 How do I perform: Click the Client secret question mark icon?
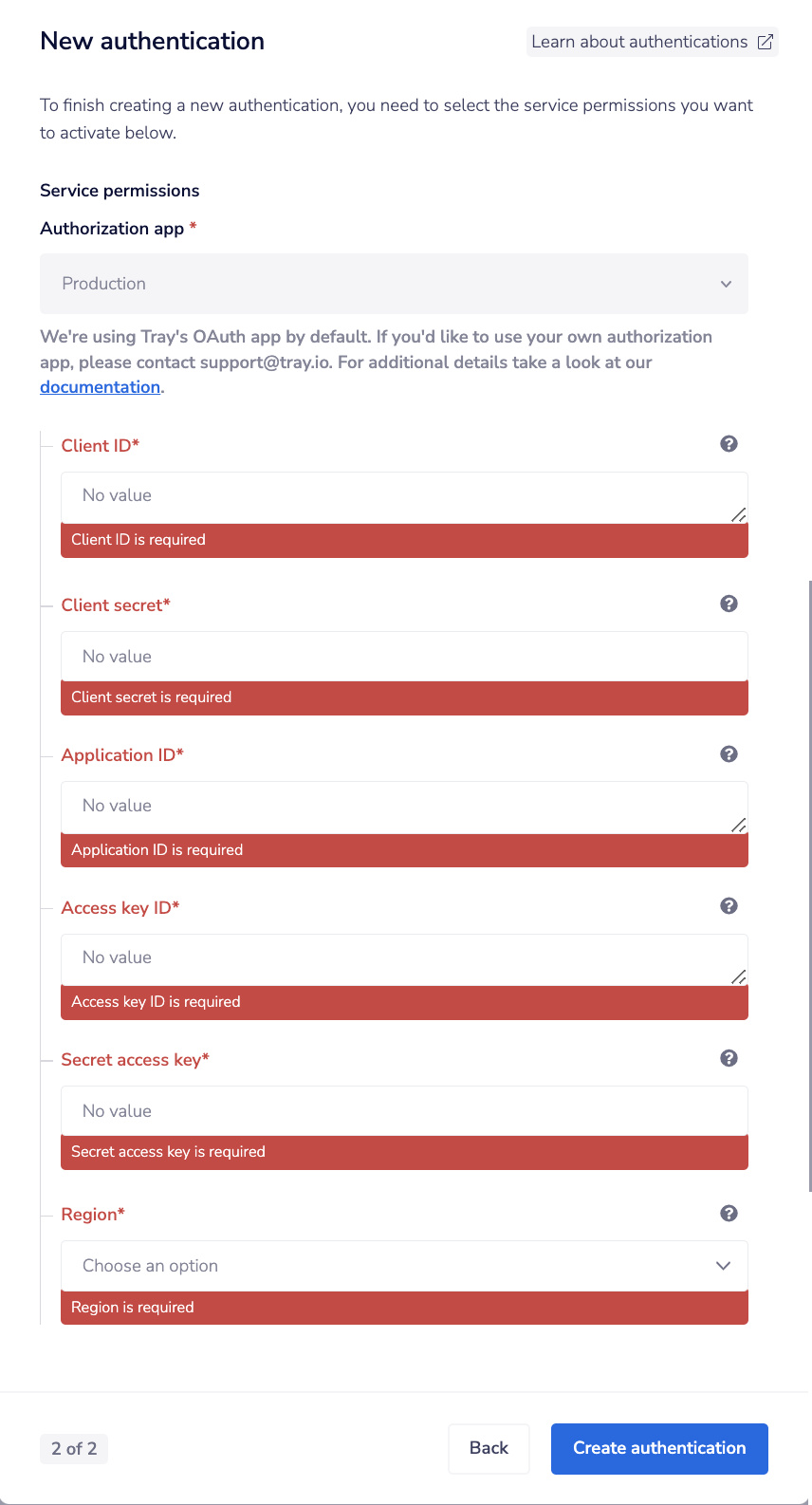click(729, 604)
